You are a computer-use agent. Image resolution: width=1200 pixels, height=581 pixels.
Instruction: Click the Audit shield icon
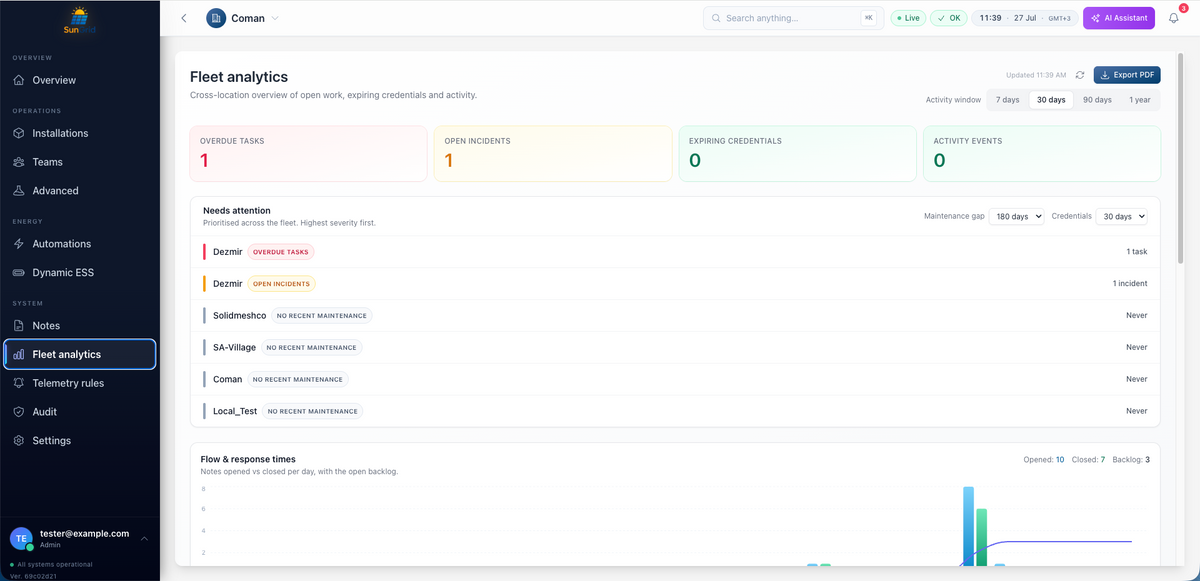(19, 412)
